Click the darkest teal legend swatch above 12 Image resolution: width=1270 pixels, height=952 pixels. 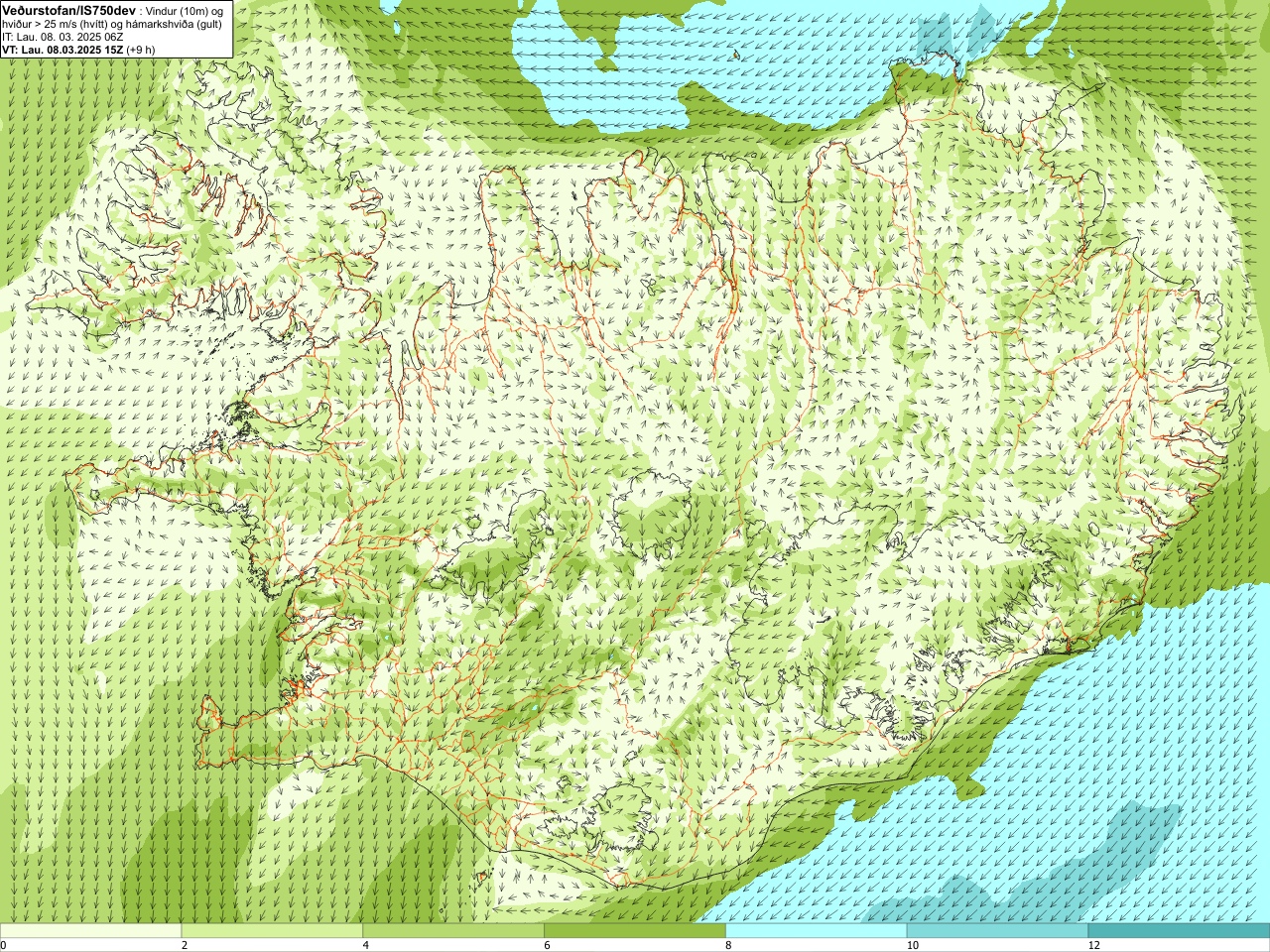pyautogui.click(x=1179, y=931)
